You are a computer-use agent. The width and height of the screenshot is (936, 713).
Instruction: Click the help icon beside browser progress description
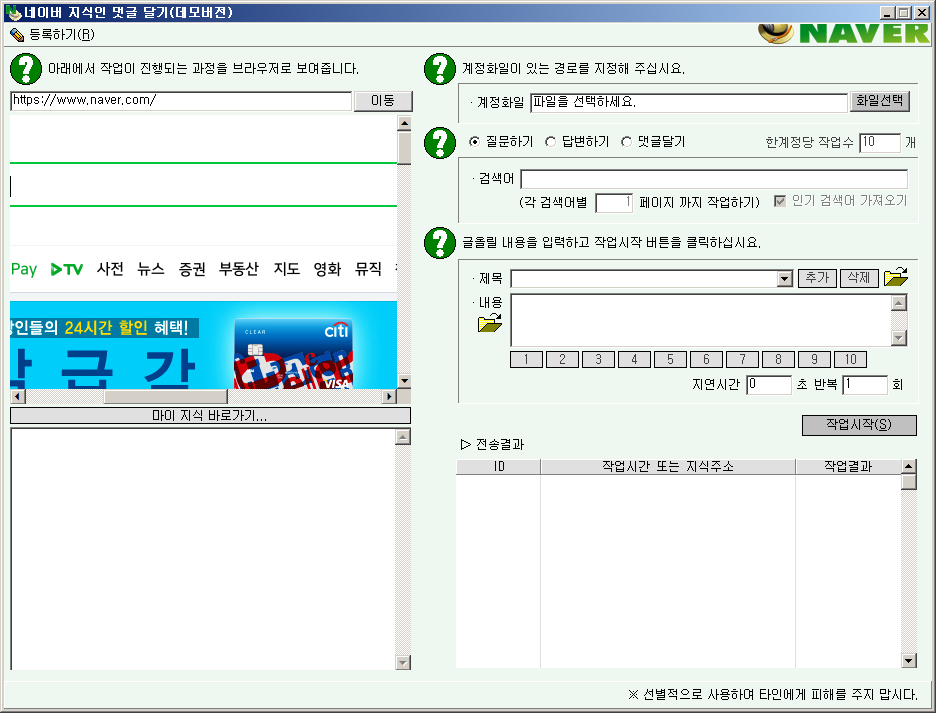(x=25, y=69)
